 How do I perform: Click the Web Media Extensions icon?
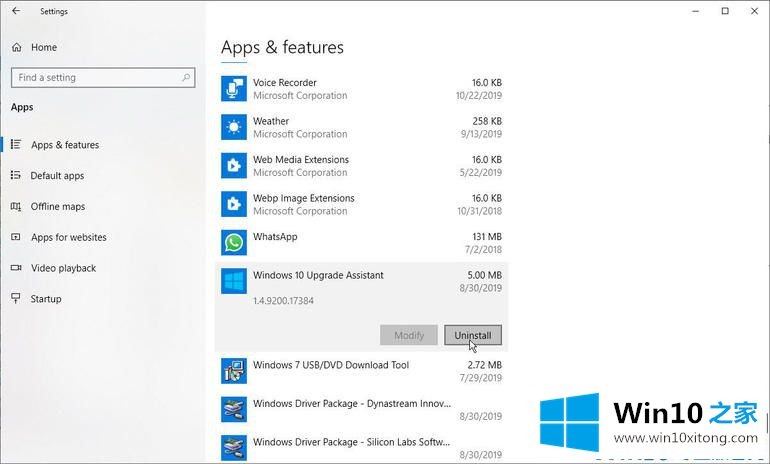click(234, 166)
